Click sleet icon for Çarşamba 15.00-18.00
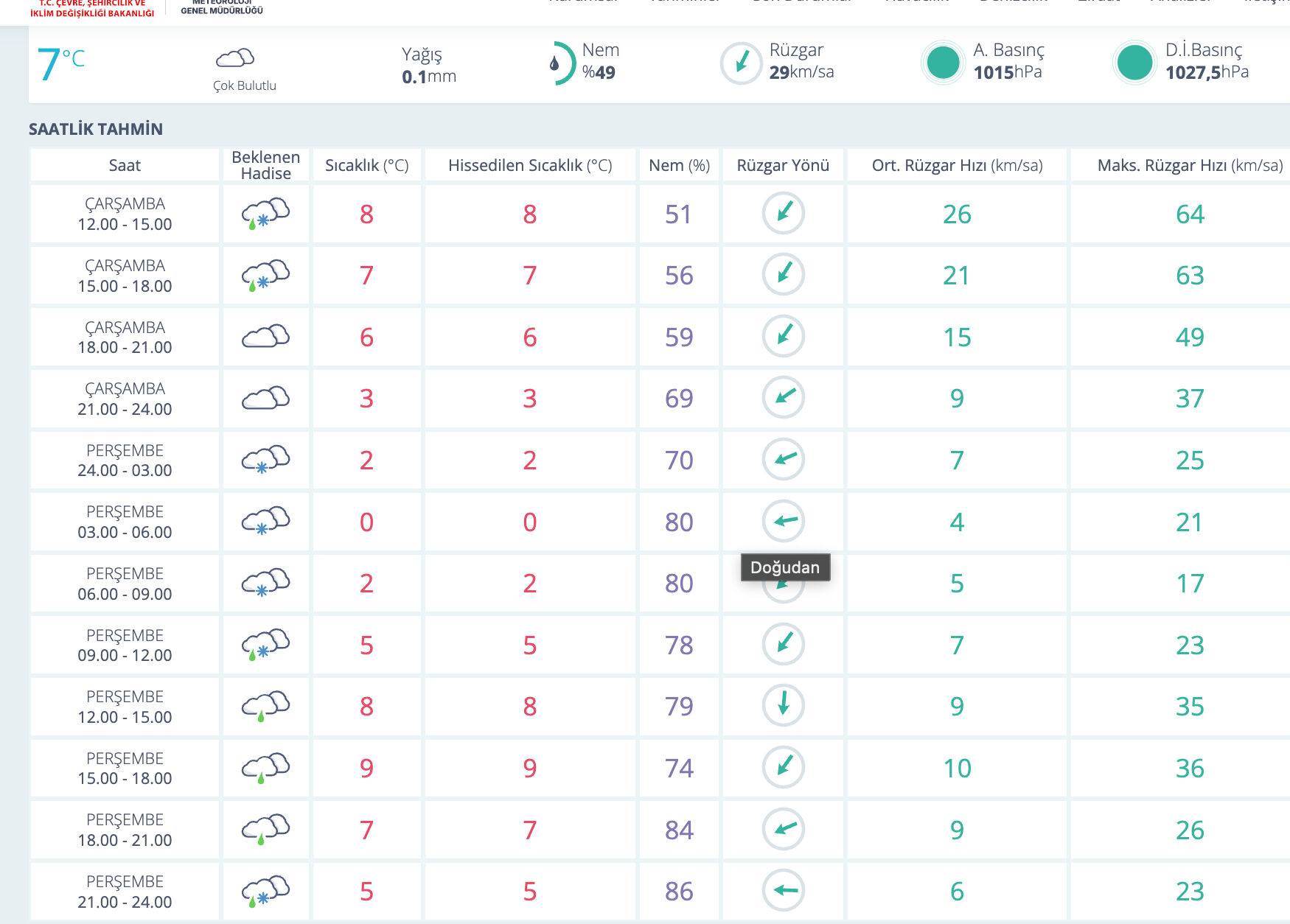The image size is (1290, 924). click(x=265, y=275)
